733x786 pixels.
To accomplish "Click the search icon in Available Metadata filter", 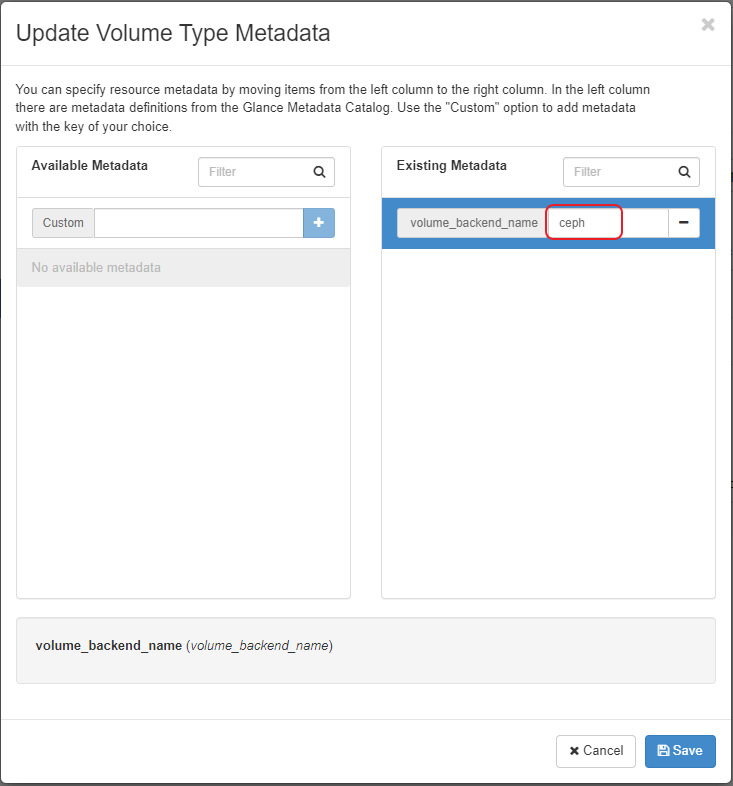I will pyautogui.click(x=319, y=172).
